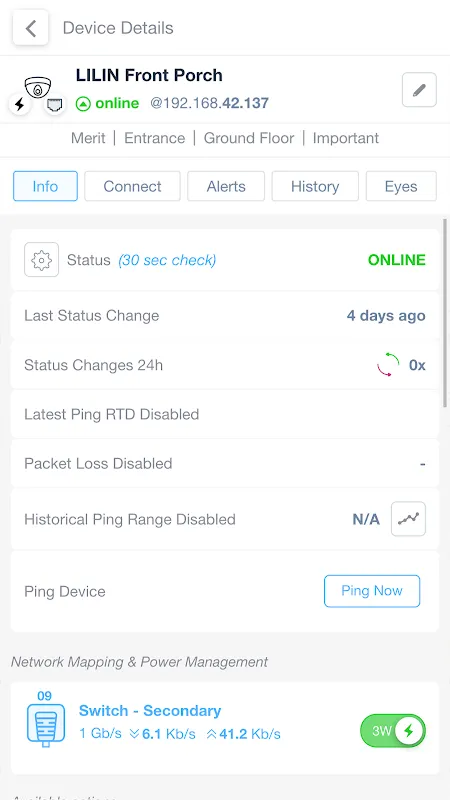Viewport: 450px width, 800px height.
Task: Go back using the left chevron arrow
Action: coord(31,28)
